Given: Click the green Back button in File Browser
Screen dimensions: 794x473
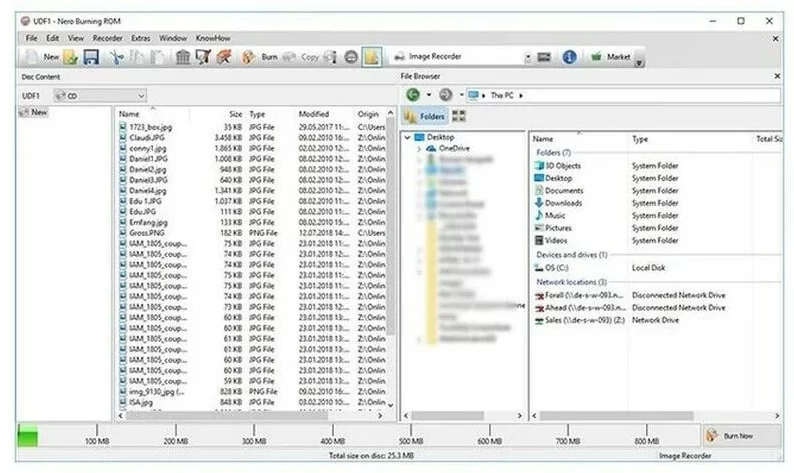Looking at the screenshot, I should pos(413,95).
